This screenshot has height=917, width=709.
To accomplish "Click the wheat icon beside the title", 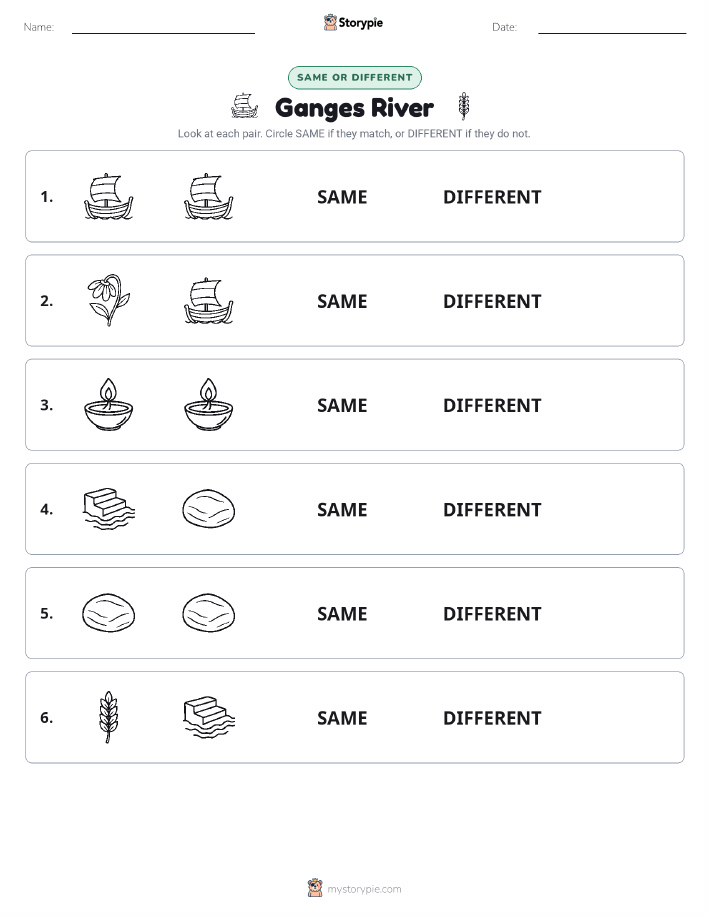I will [463, 106].
